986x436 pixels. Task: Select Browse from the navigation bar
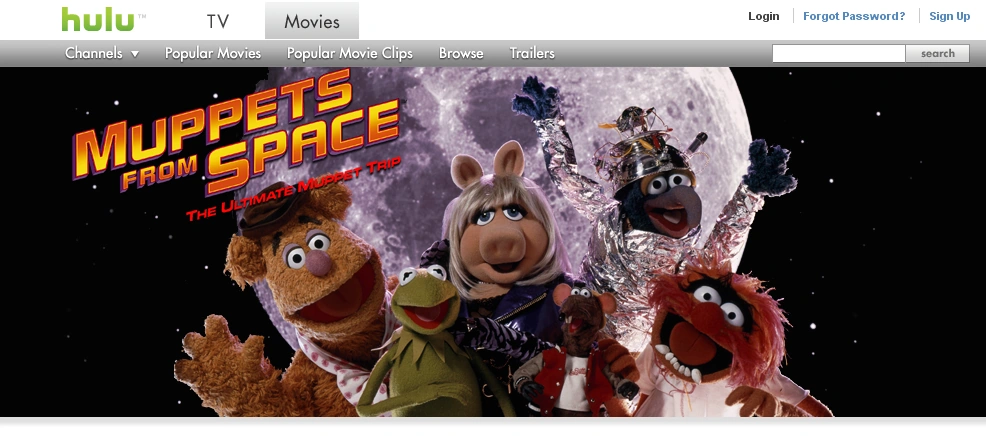point(461,53)
